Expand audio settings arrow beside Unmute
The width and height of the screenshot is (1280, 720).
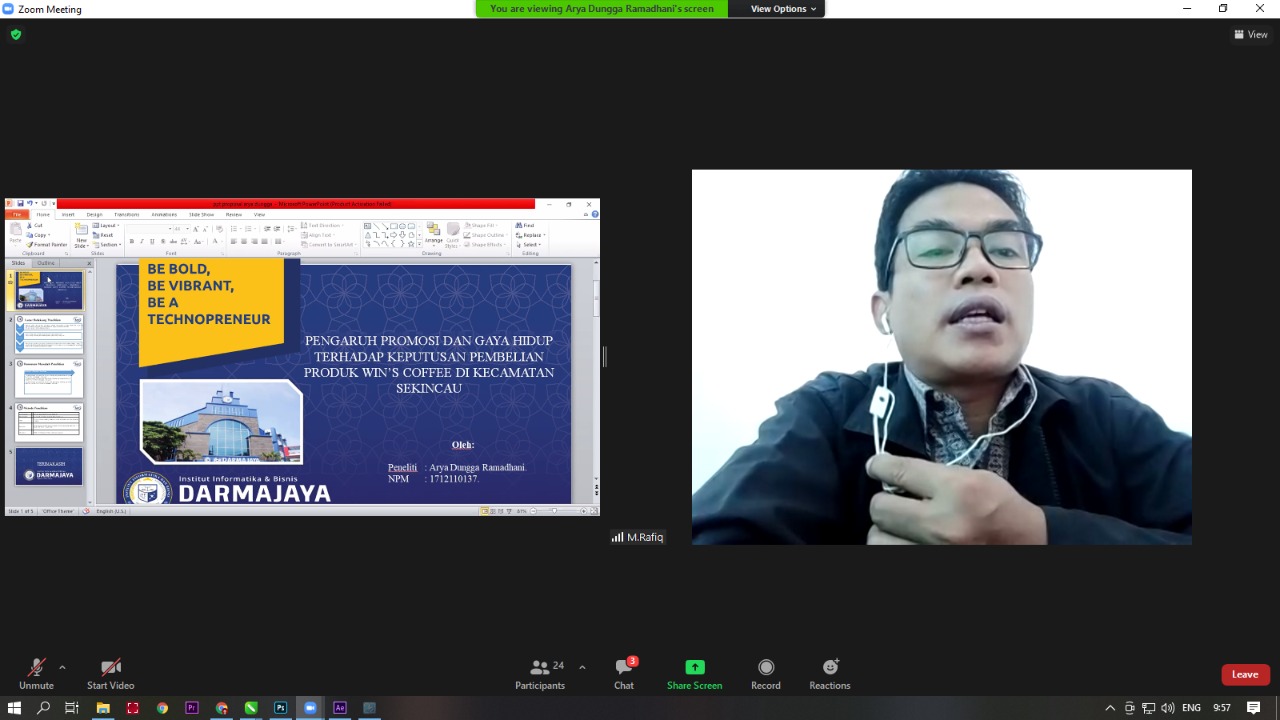tap(62, 667)
